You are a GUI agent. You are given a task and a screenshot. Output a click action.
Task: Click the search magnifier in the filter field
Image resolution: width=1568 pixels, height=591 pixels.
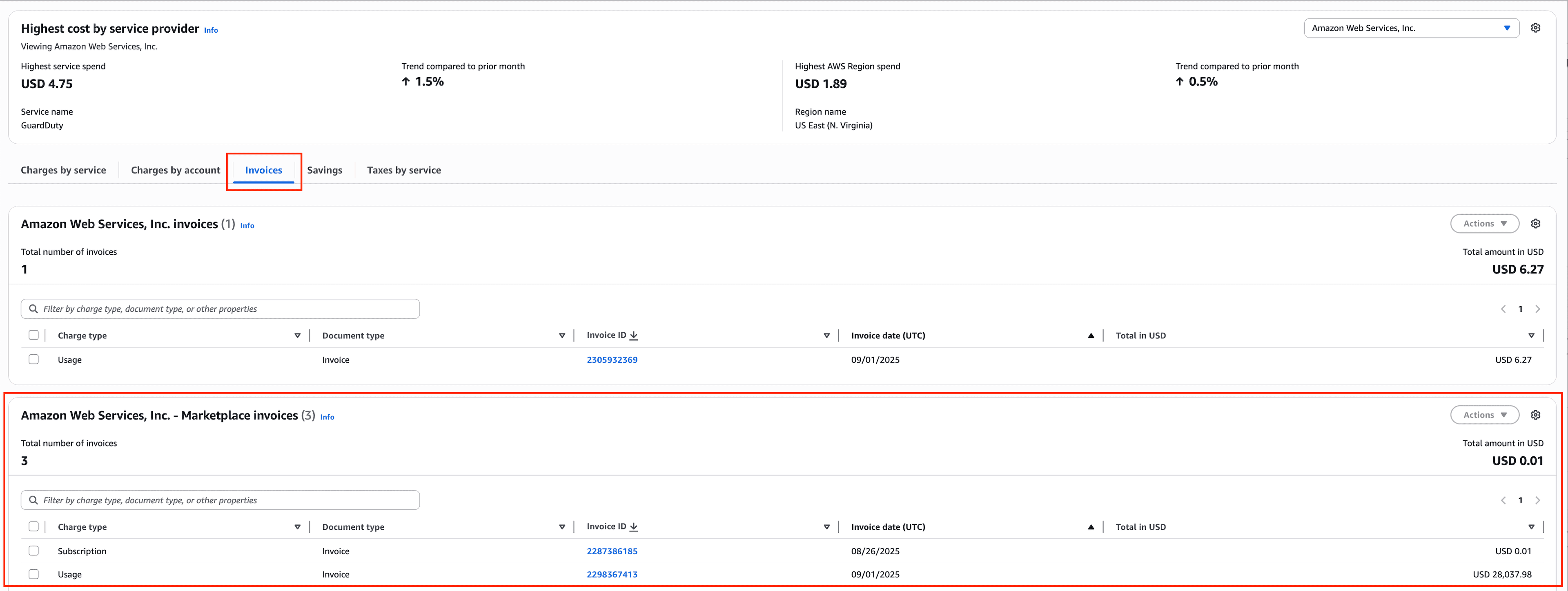(33, 309)
